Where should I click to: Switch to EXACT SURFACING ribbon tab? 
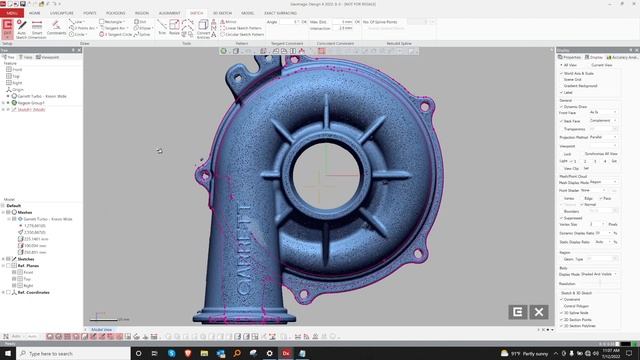click(280, 13)
